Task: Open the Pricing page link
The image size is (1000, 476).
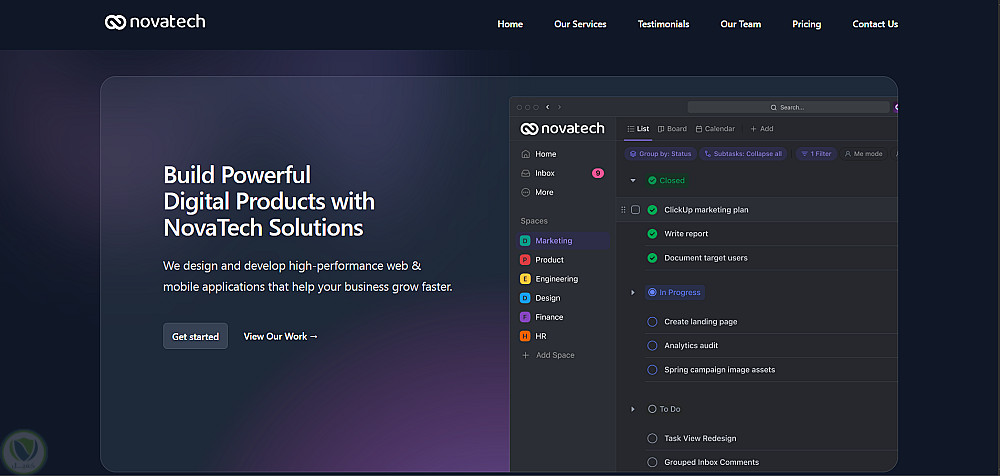Action: pos(807,24)
